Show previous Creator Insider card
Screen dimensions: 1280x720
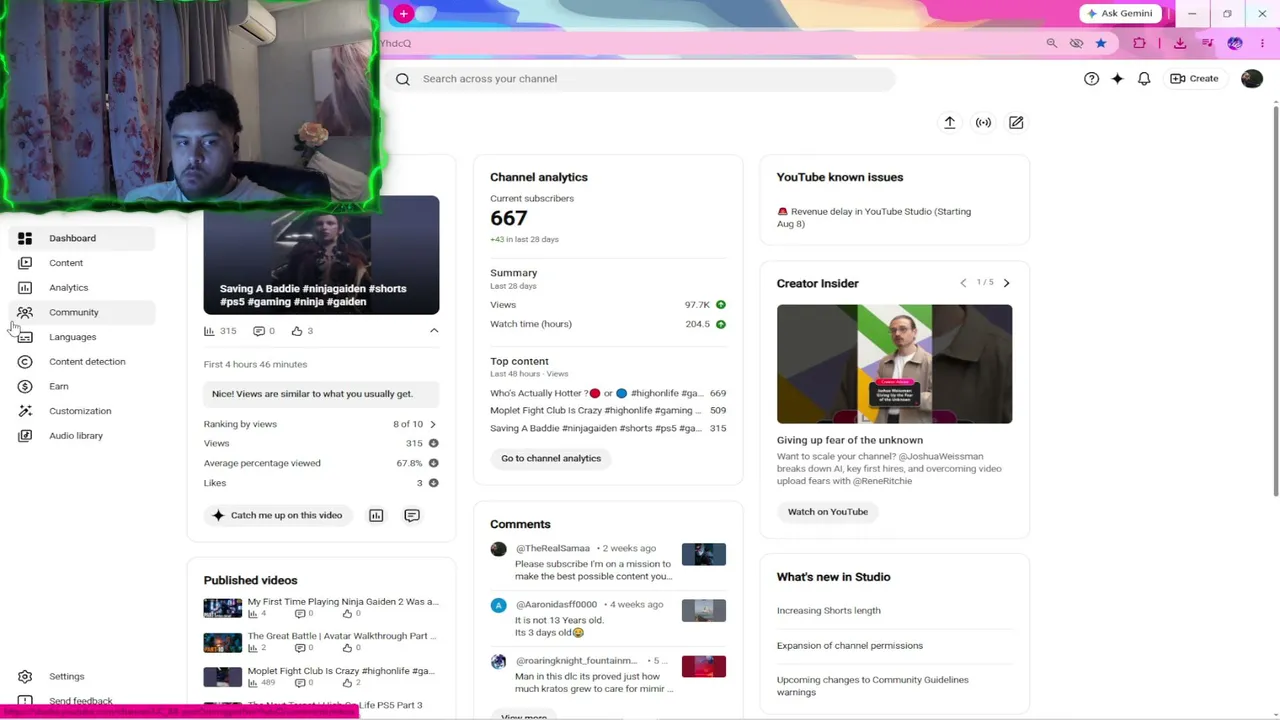click(963, 283)
